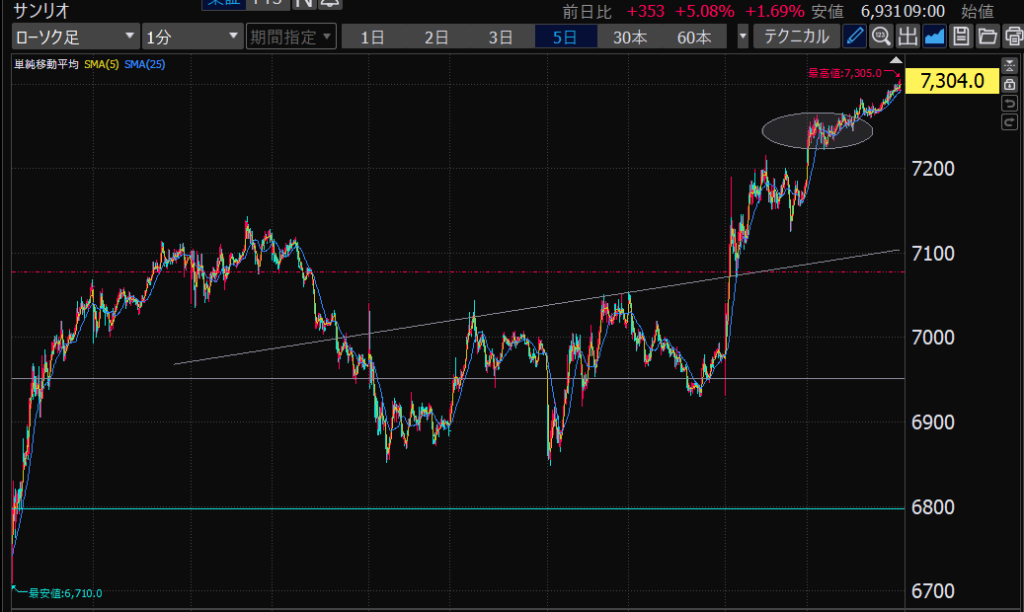Click the lock icon beside price scale
Viewport: 1024px width, 612px height.
click(x=1008, y=85)
